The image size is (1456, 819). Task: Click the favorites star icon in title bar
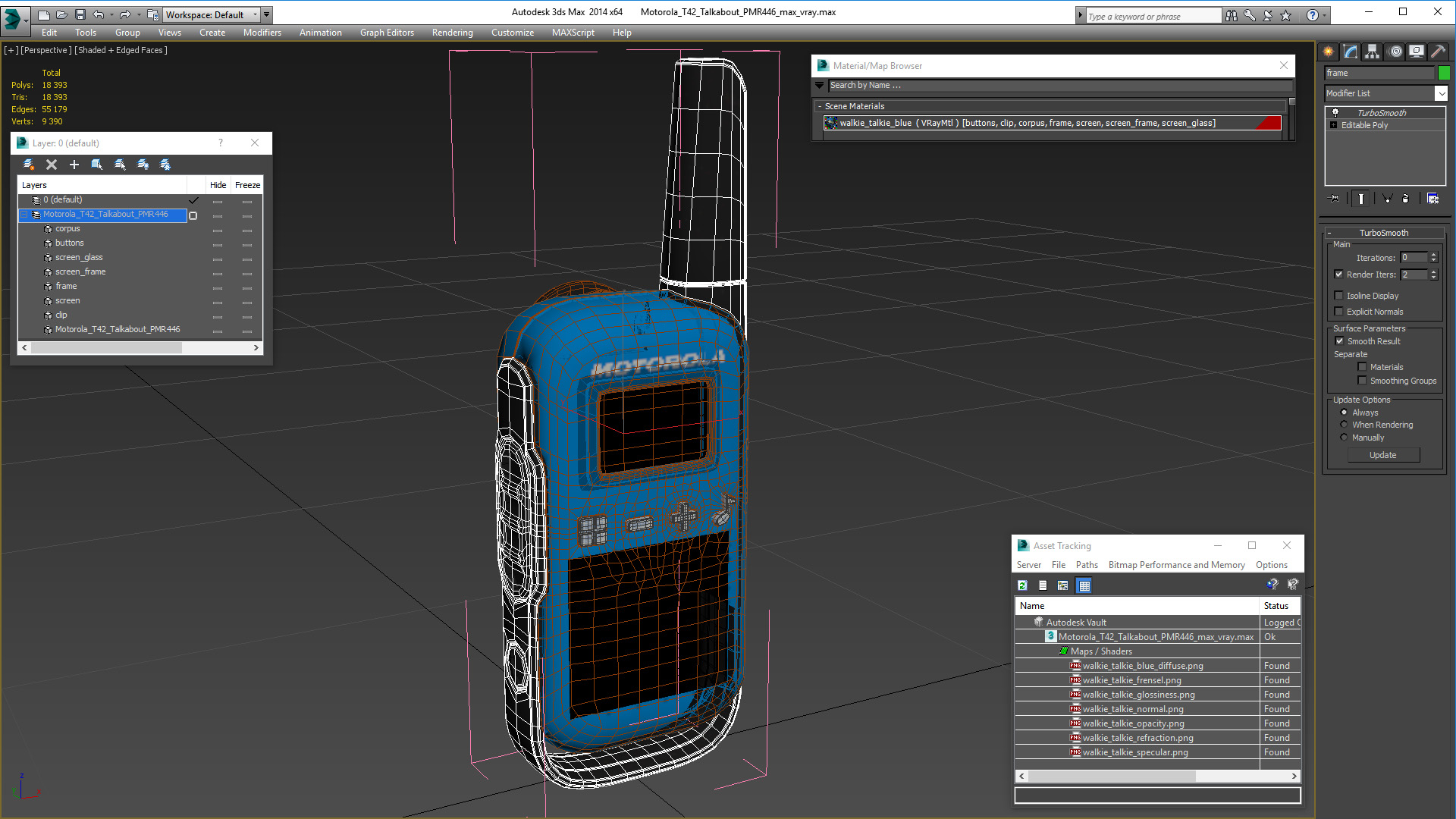pos(1286,15)
